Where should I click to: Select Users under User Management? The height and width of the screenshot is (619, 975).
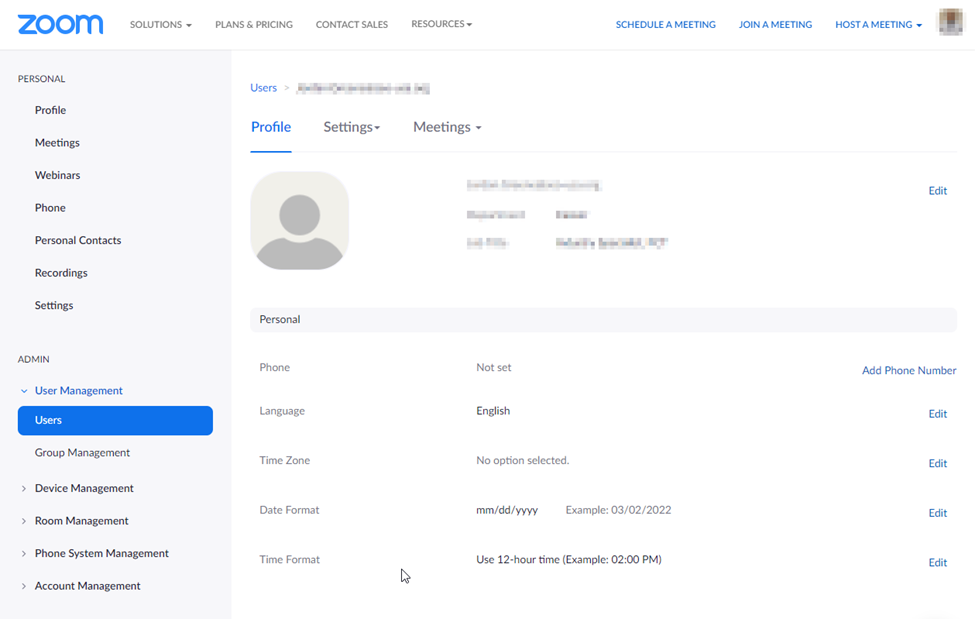[115, 421]
